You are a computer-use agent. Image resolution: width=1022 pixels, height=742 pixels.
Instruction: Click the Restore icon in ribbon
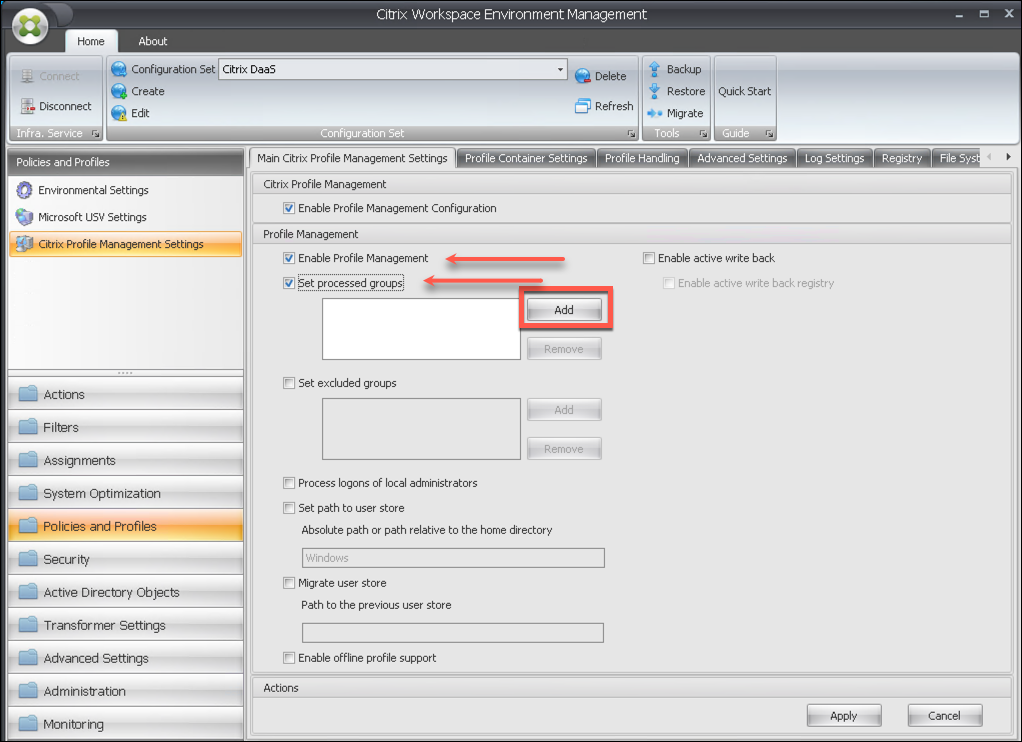pos(656,91)
